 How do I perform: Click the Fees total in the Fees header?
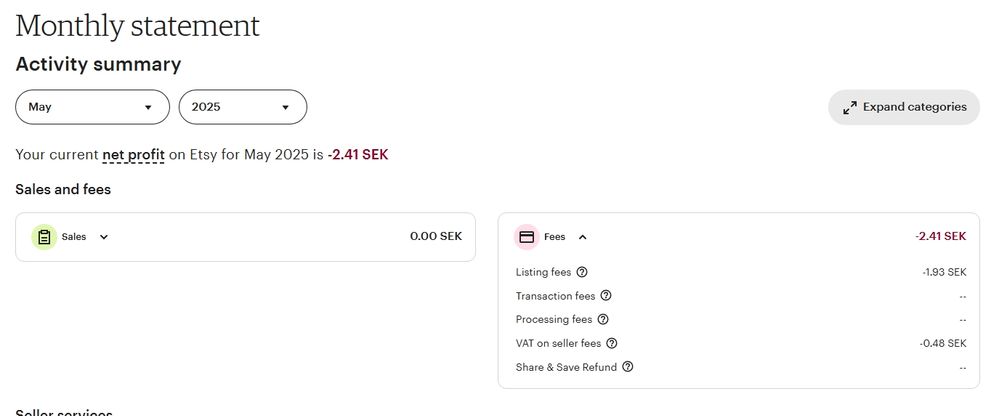tap(940, 236)
